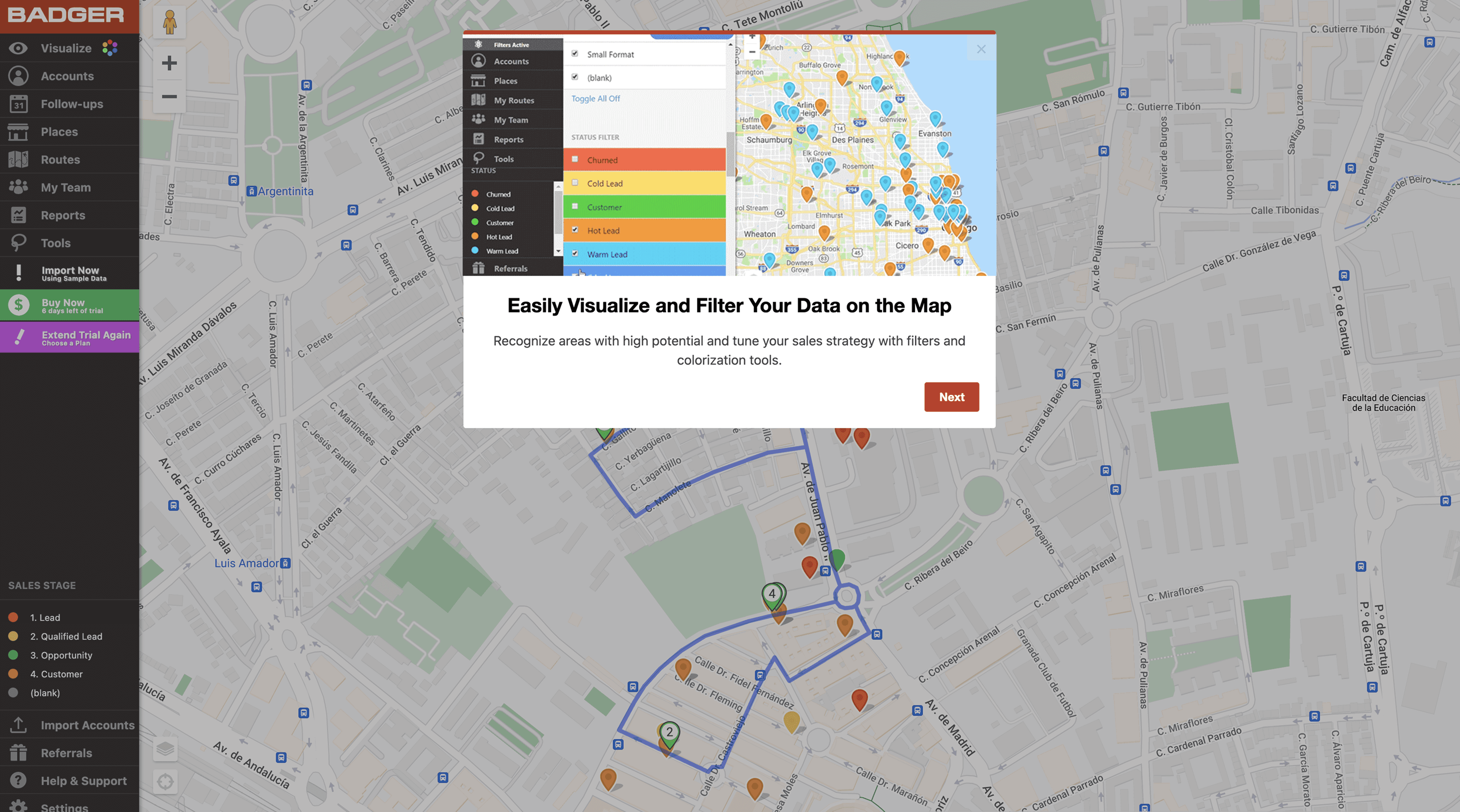This screenshot has height=812, width=1460.
Task: Zoom in with the map plus button
Action: (170, 63)
